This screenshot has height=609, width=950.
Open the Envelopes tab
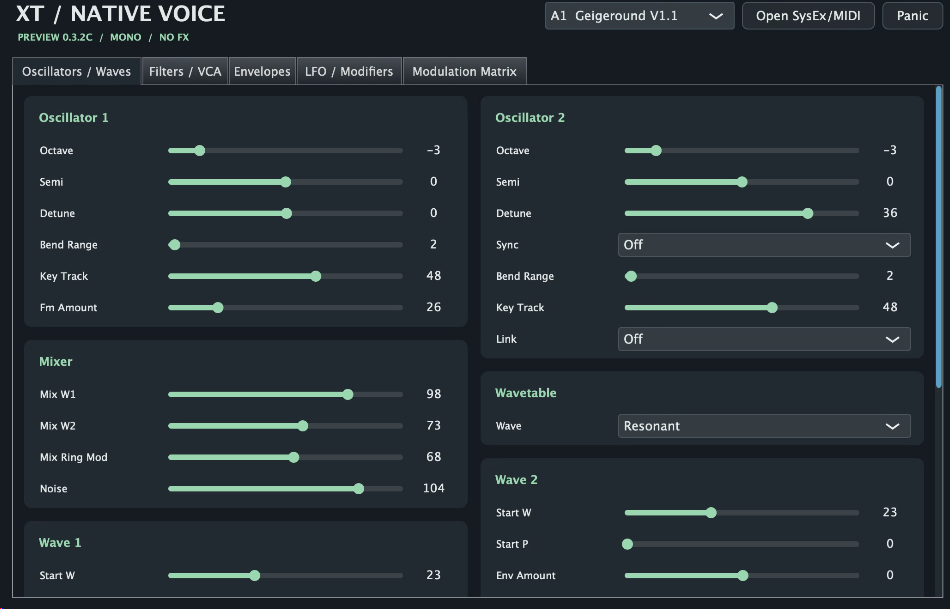pyautogui.click(x=262, y=72)
